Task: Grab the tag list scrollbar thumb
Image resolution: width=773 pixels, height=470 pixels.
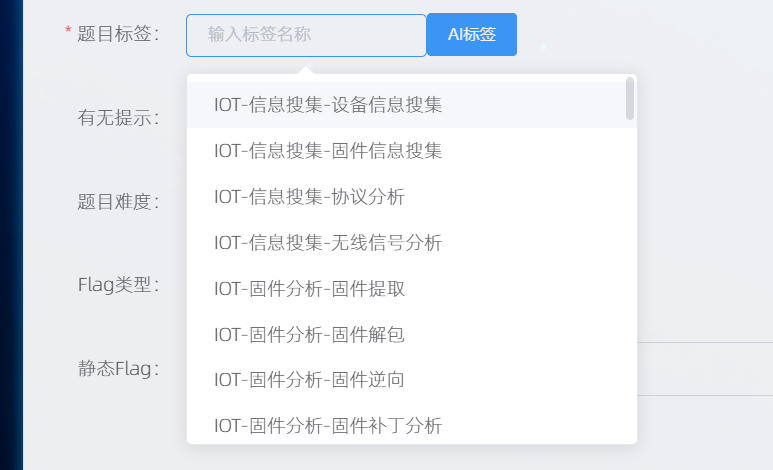Action: pos(630,98)
